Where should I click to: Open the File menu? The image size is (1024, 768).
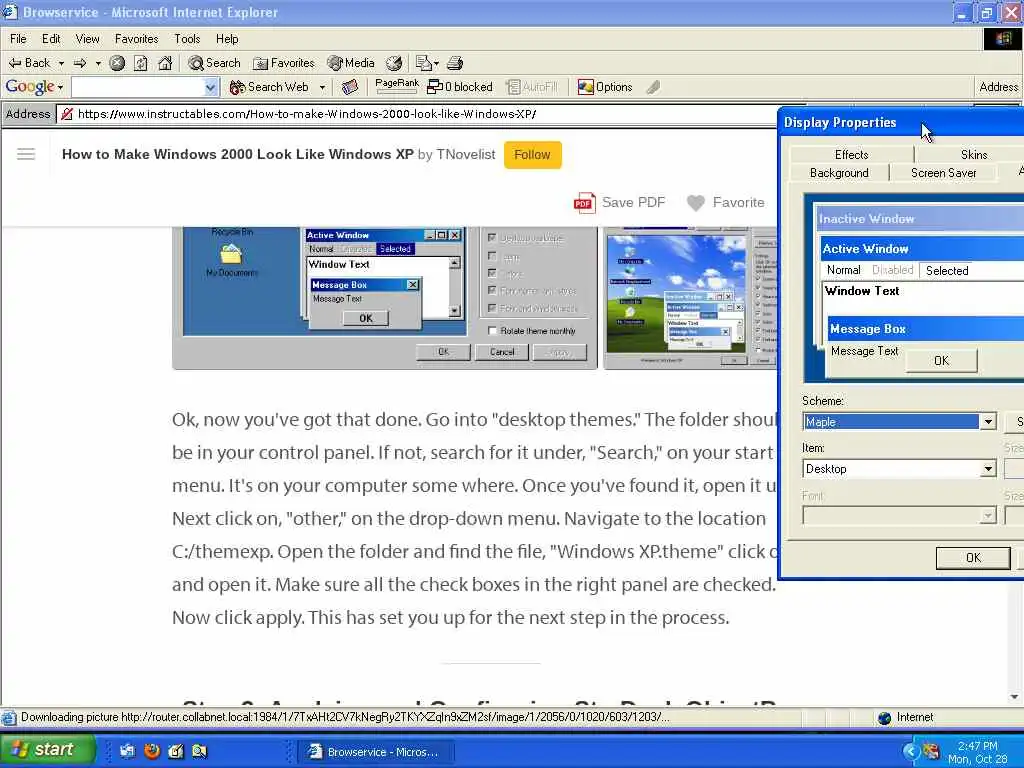tap(18, 39)
